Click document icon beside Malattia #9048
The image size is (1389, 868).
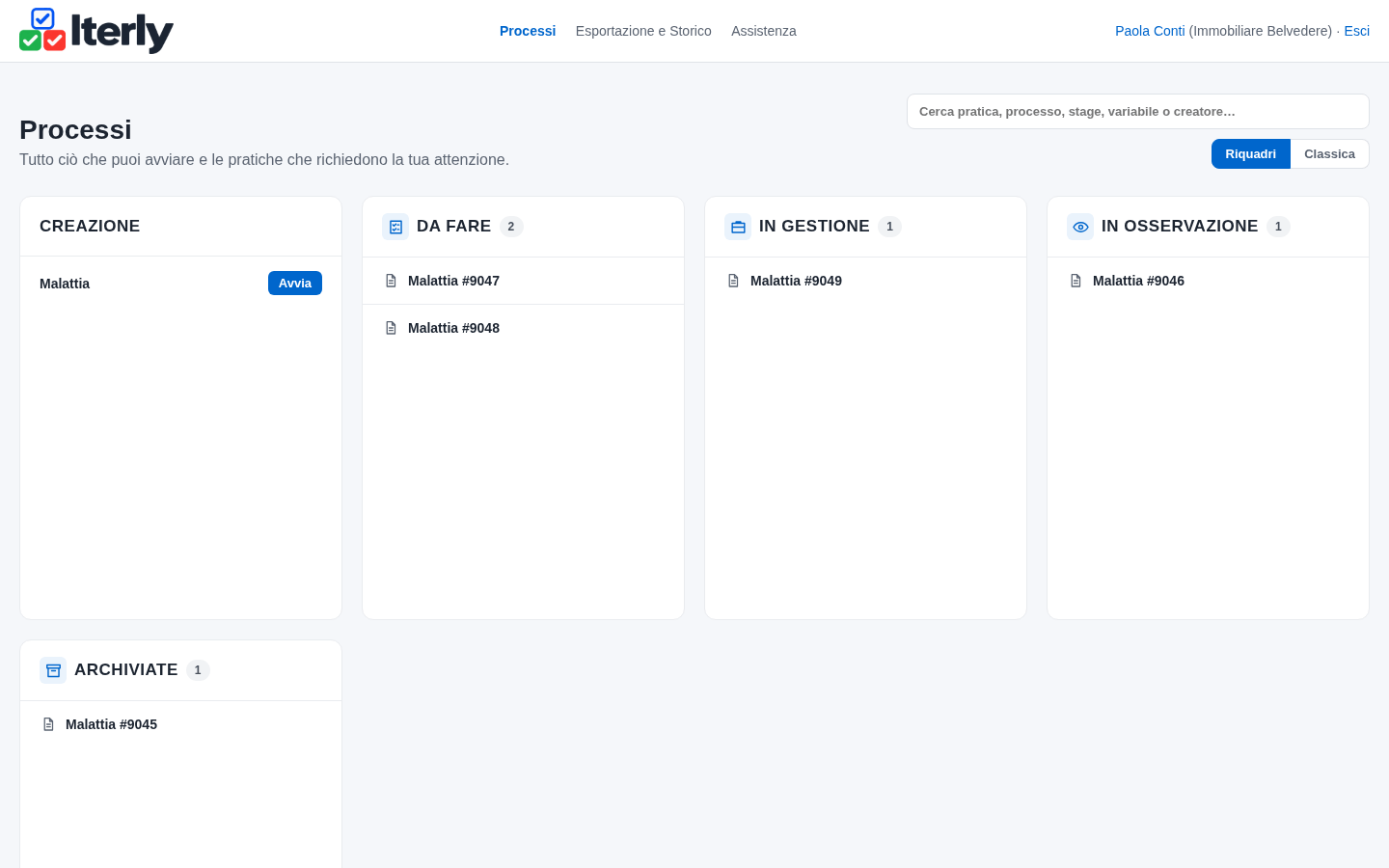pyautogui.click(x=391, y=328)
